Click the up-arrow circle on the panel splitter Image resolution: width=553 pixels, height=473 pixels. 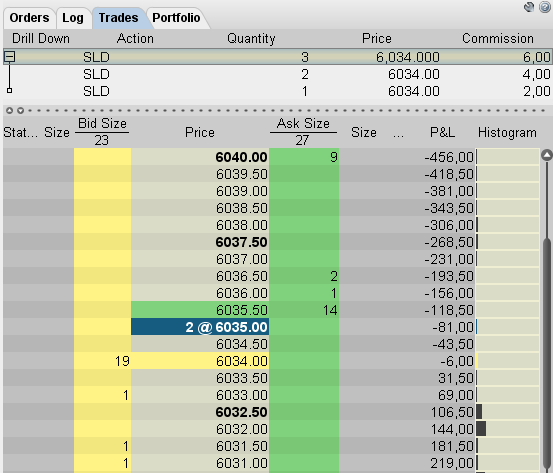(10, 111)
